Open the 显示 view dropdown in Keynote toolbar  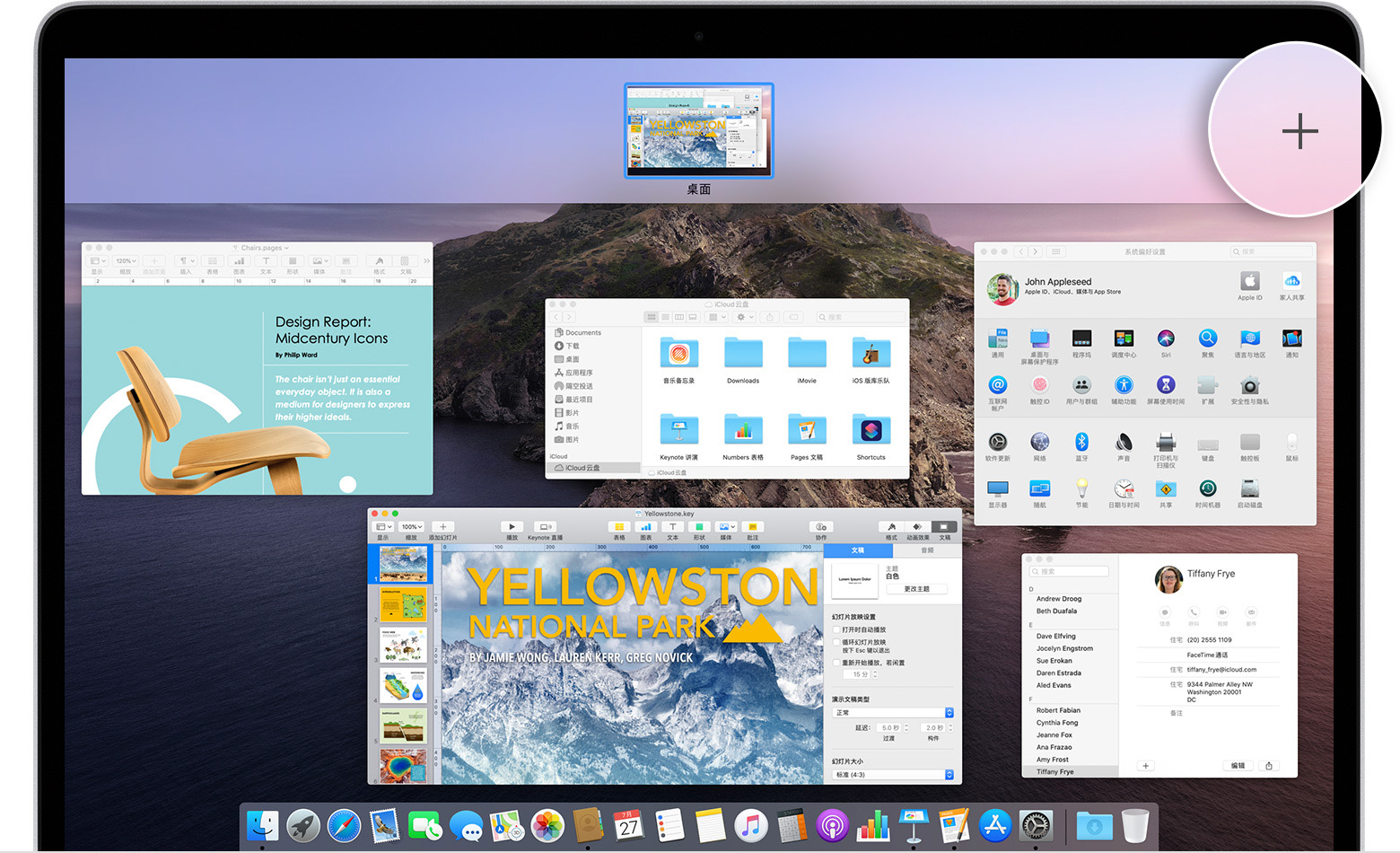[383, 527]
